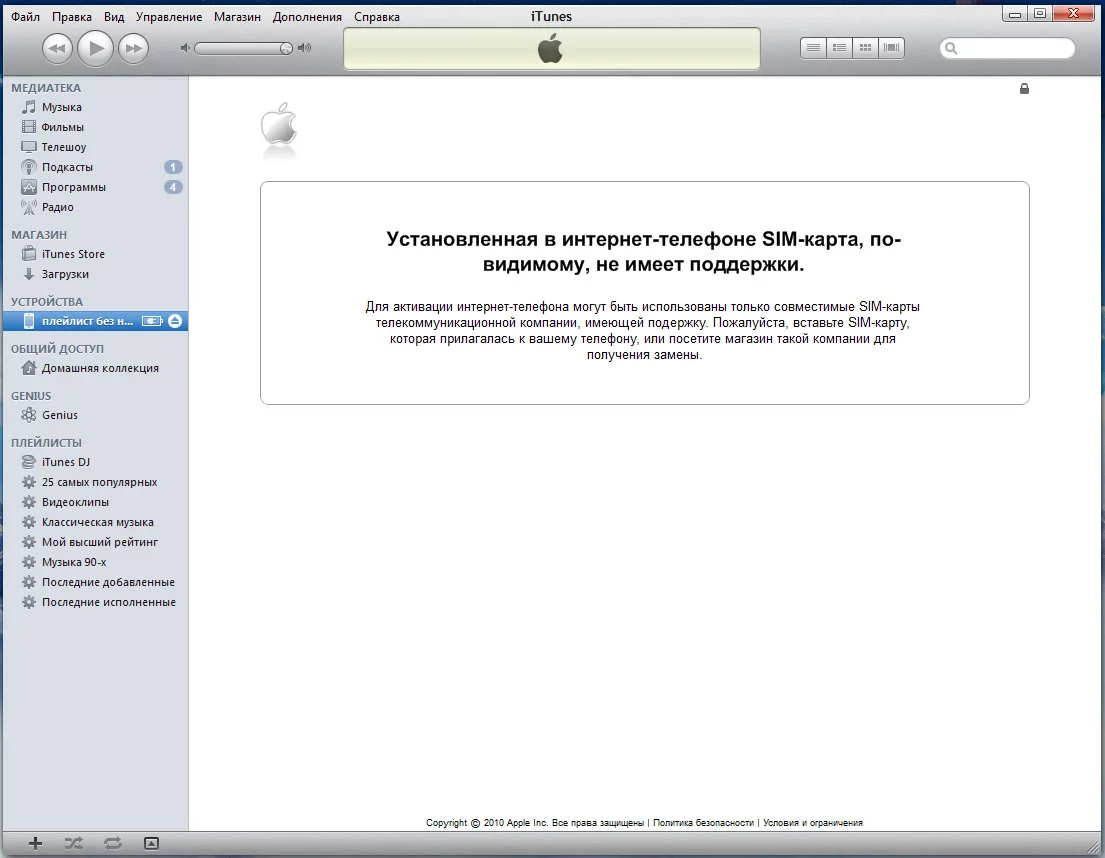This screenshot has width=1105, height=858.
Task: Show or hide artwork viewer
Action: click(152, 843)
